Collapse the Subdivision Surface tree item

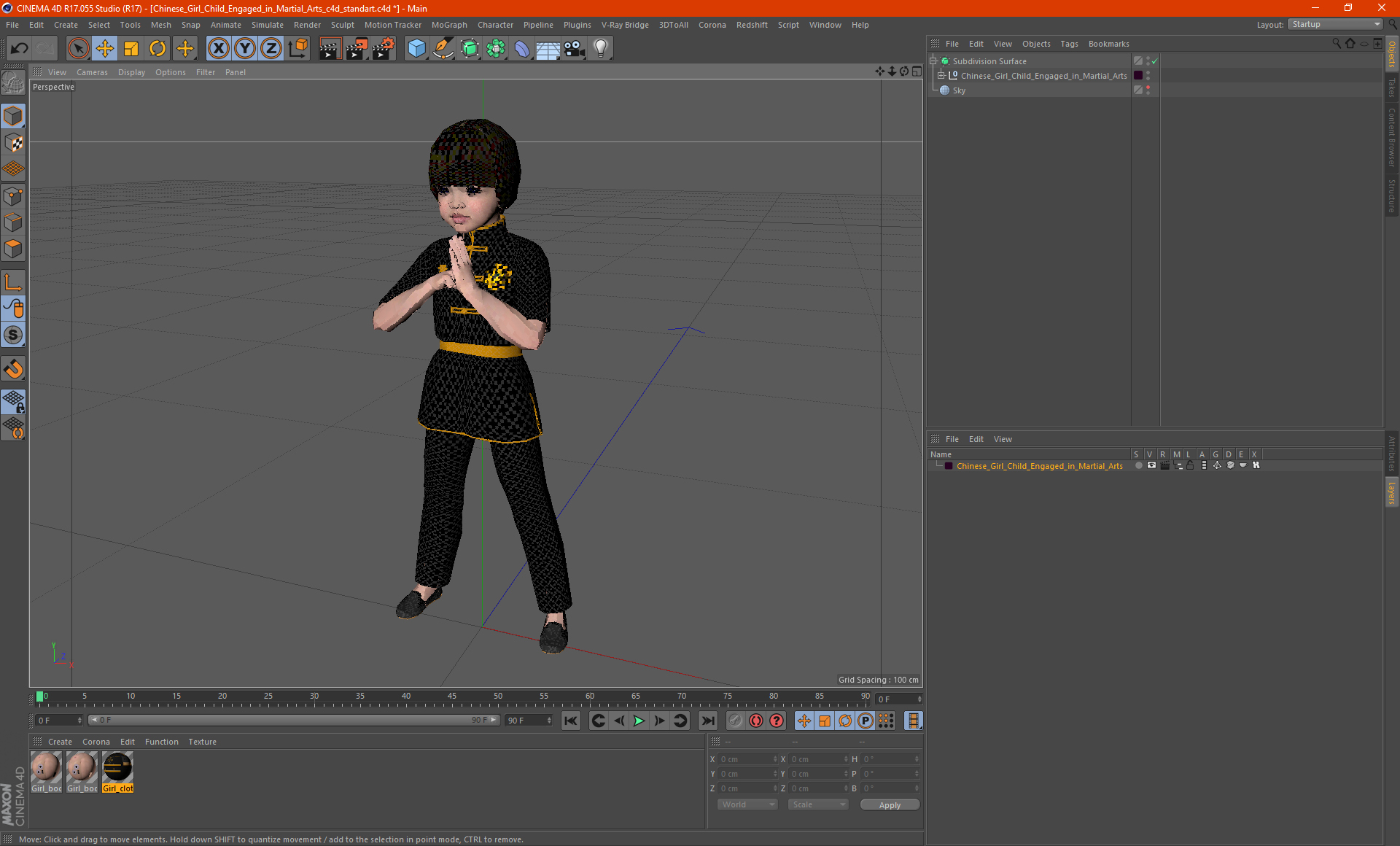pos(933,61)
